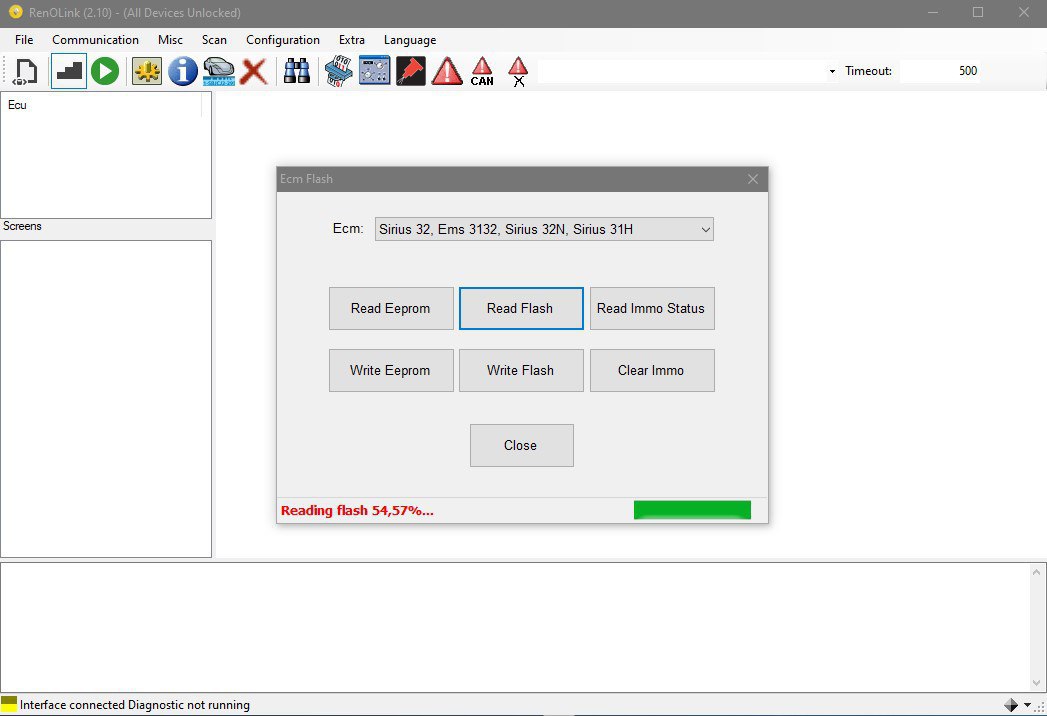
Task: Click the red syringe injector icon
Action: (x=410, y=71)
